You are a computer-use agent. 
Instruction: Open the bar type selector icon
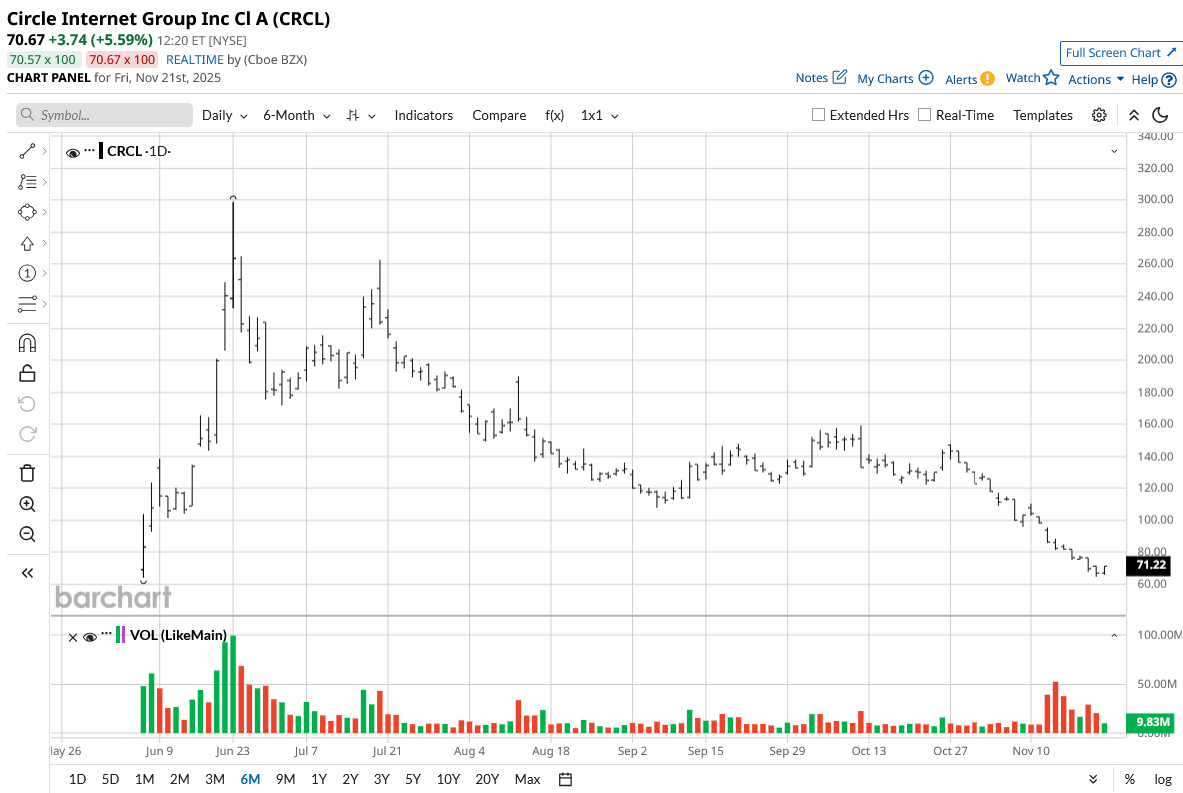(353, 115)
